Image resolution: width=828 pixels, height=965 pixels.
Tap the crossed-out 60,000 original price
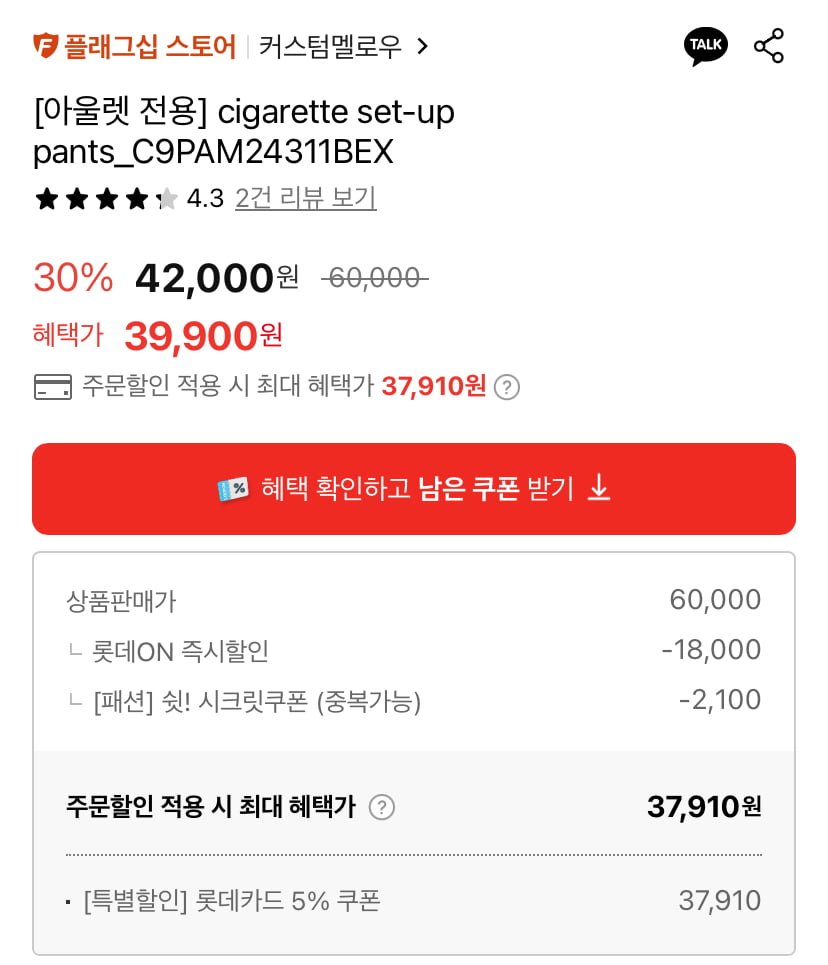point(374,278)
